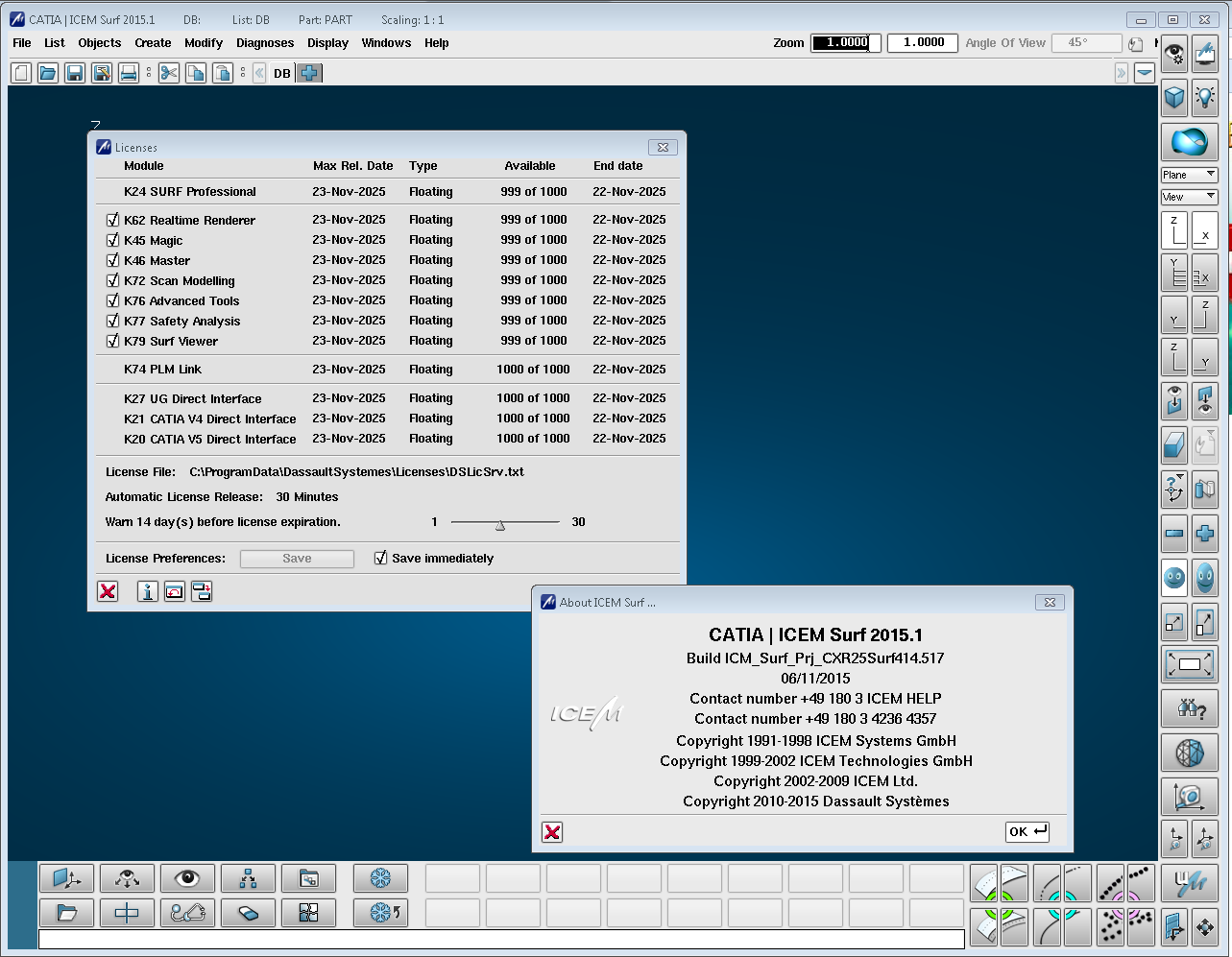1232x957 pixels.
Task: Uncheck the K62 Realtime Renderer checkbox
Action: point(112,220)
